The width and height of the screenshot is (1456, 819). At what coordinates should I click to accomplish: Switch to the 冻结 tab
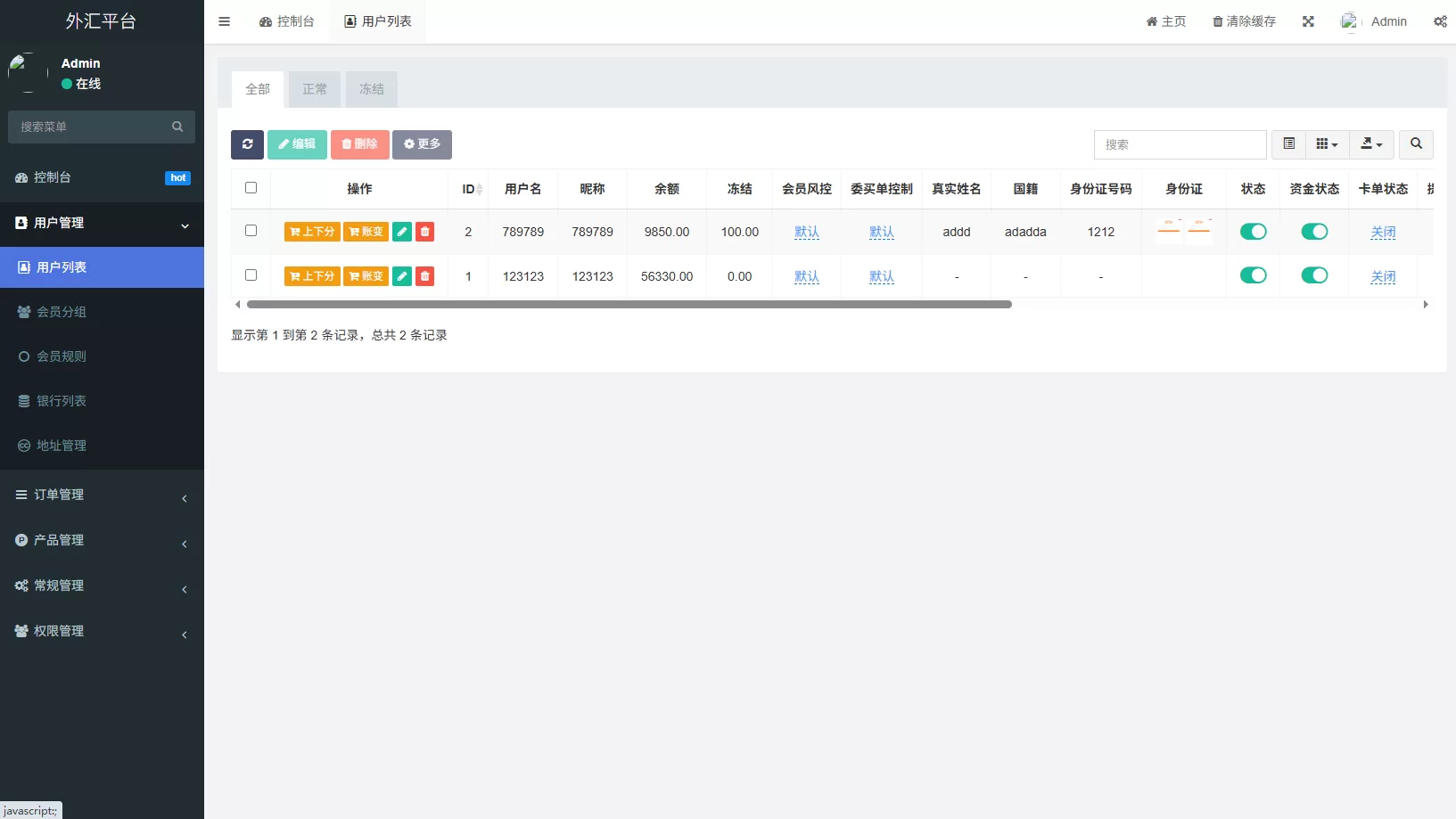372,89
